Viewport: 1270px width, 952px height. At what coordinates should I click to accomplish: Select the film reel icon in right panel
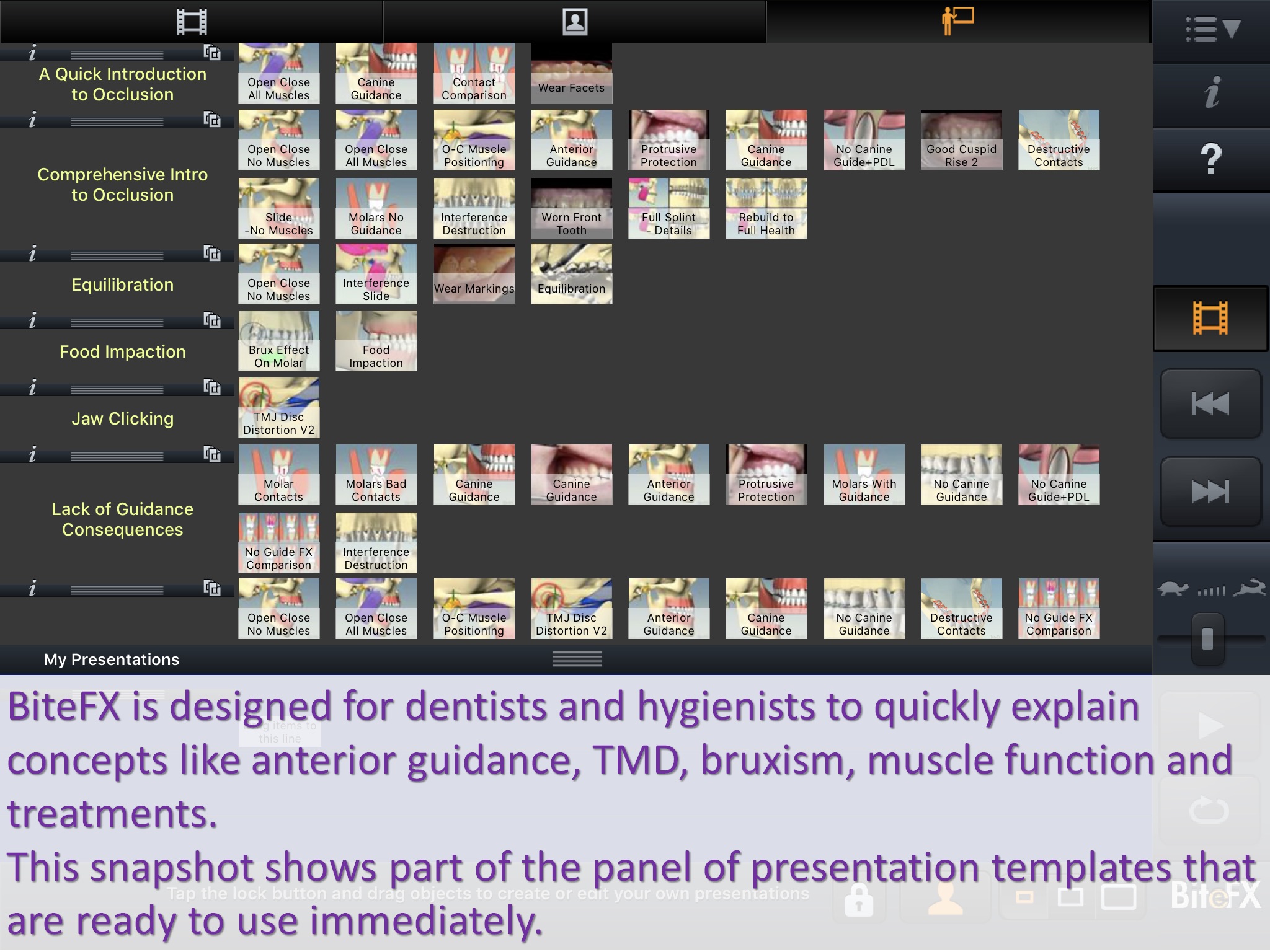pos(1209,318)
